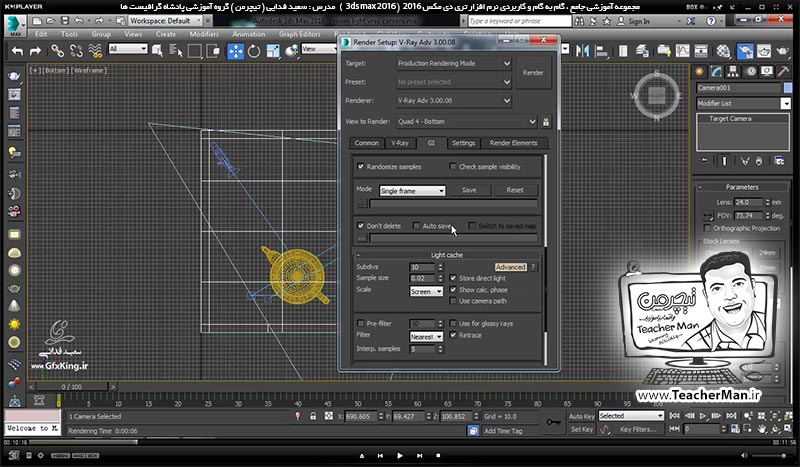Open View to Render dropdown
Viewport: 800px width, 467px height.
[466, 121]
